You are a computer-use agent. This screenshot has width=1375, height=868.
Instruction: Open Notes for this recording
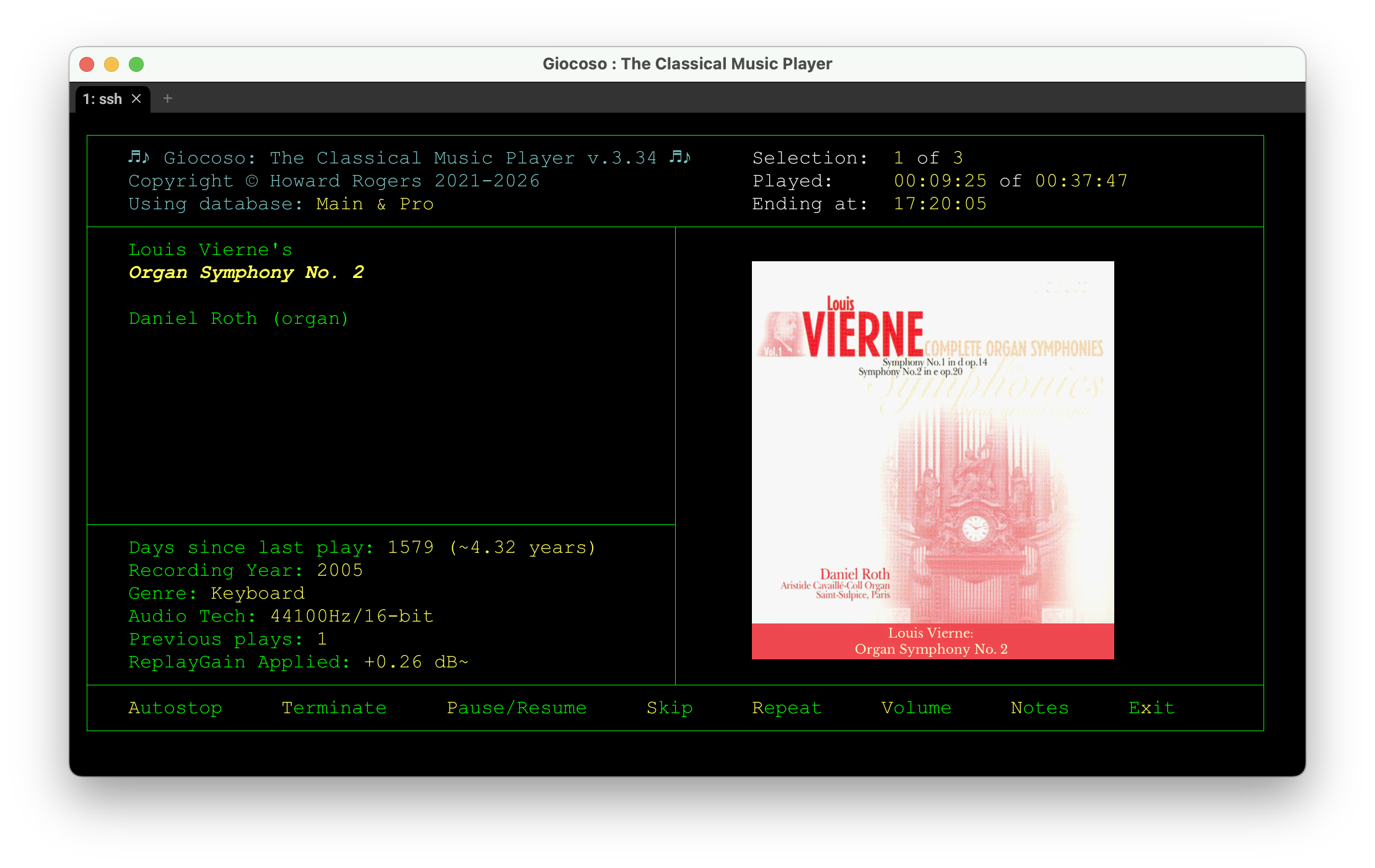pos(1039,708)
